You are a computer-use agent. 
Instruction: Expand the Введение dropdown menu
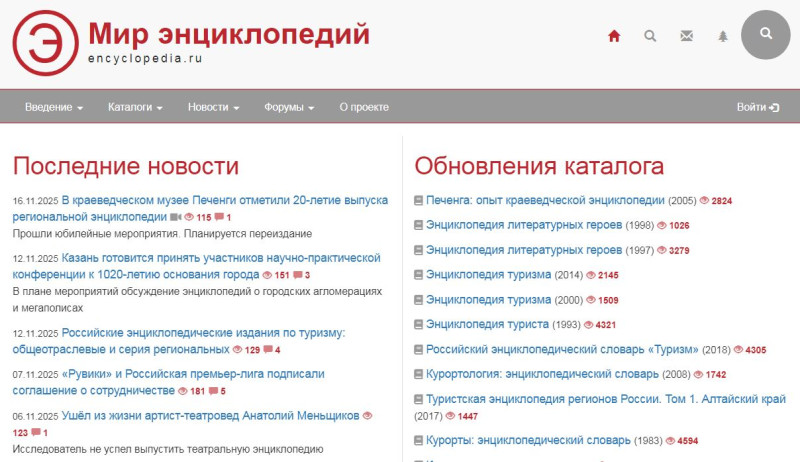[53, 107]
